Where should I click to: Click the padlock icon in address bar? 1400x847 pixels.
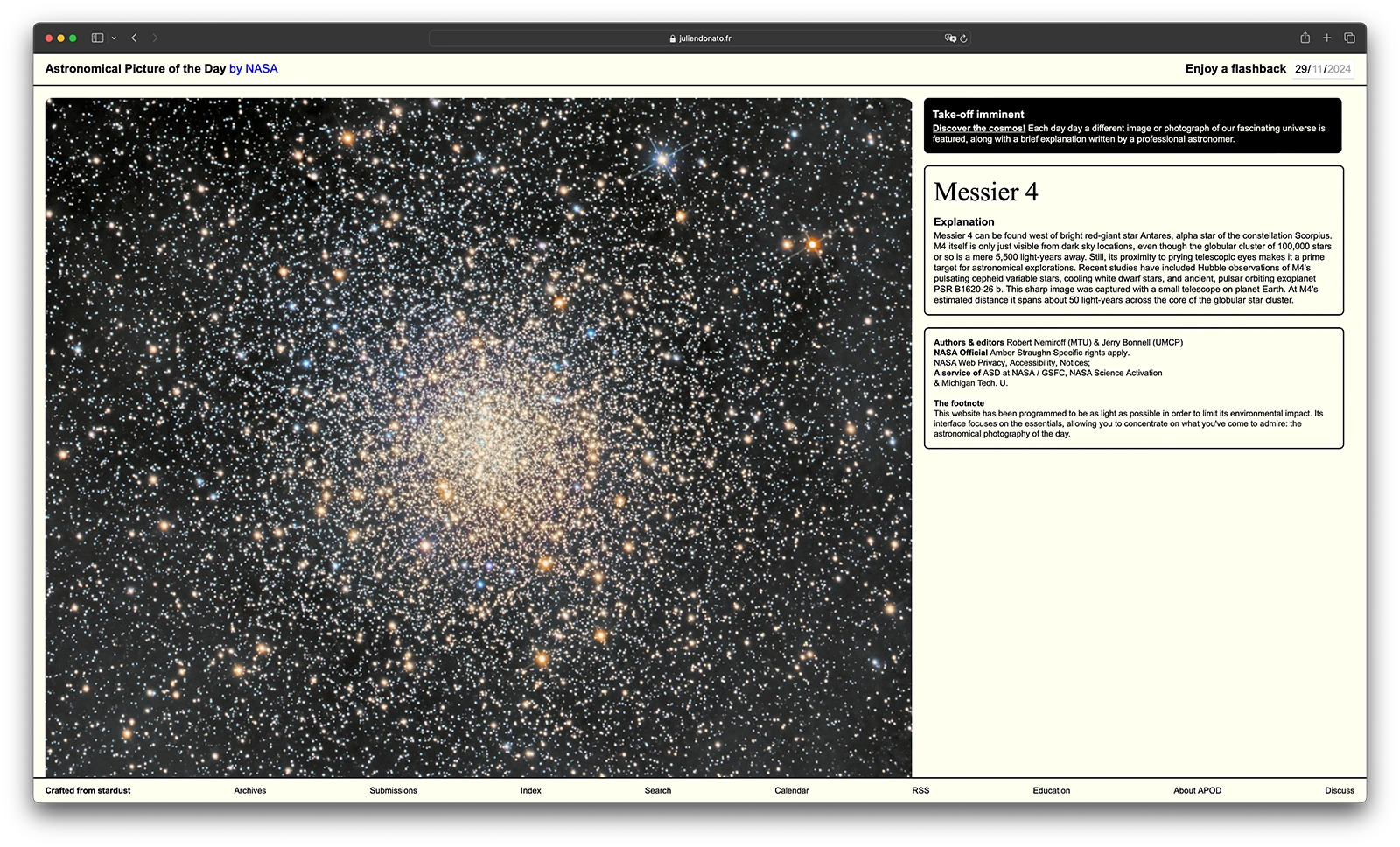[x=672, y=38]
